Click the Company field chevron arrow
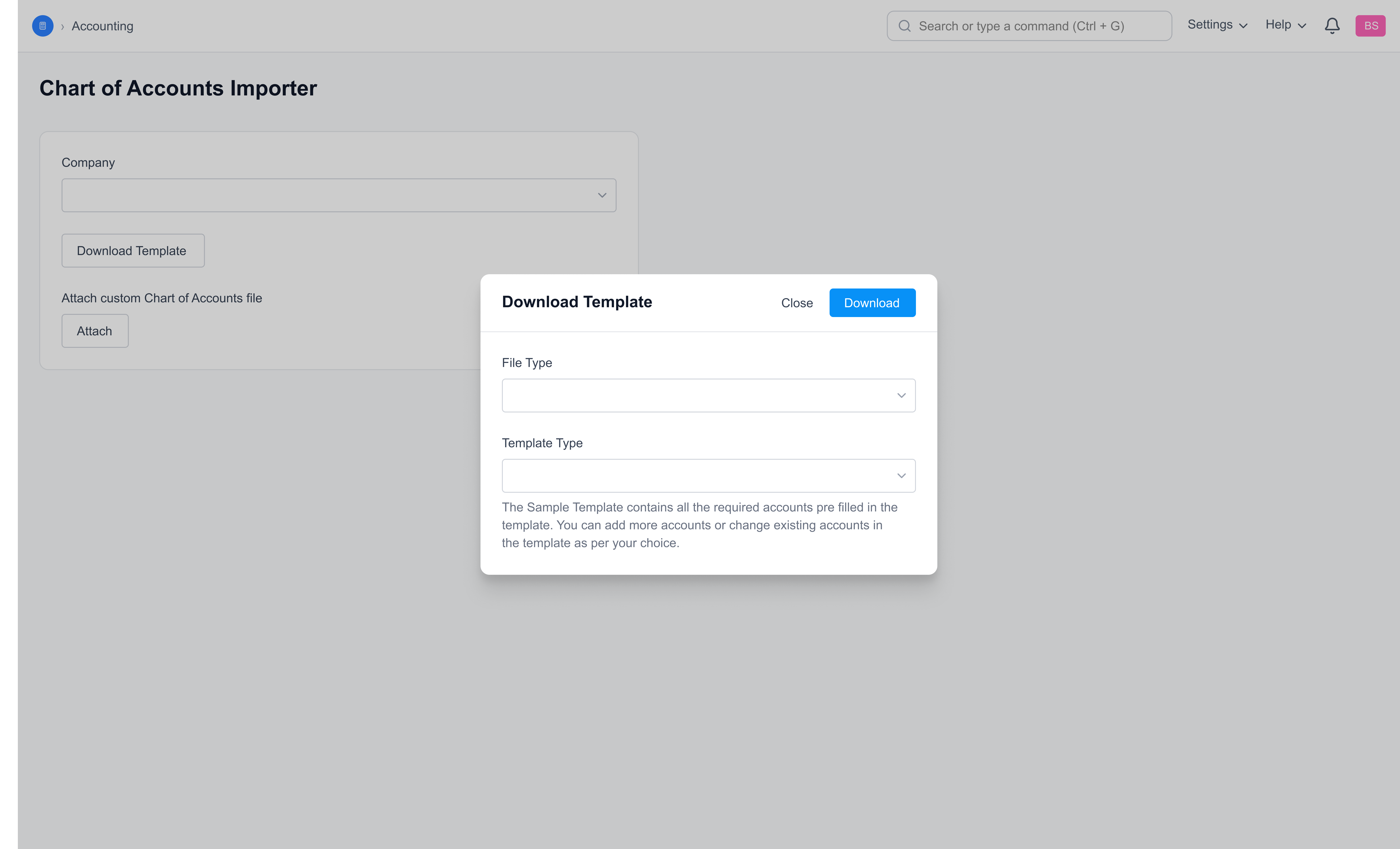Screen dimensions: 1400x849 point(602,195)
